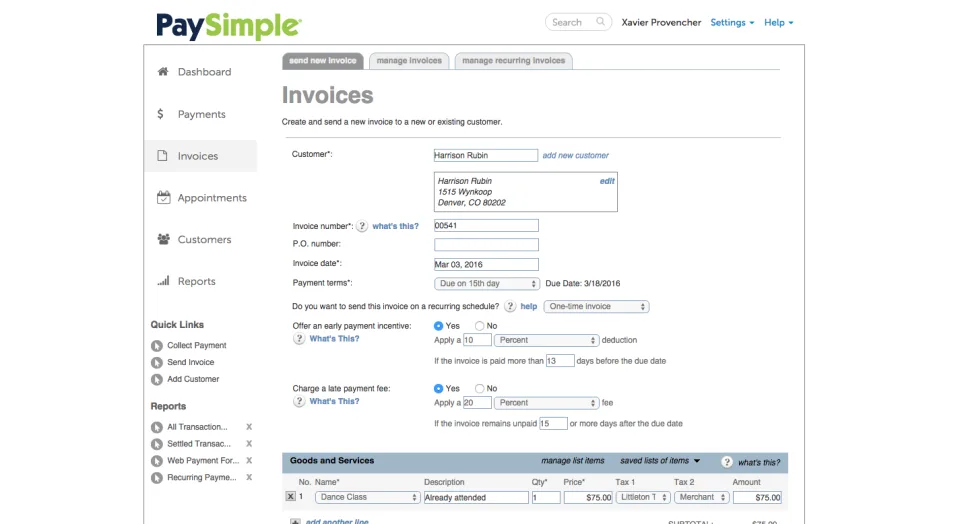Click the All Transaction report icon
Image resolution: width=960 pixels, height=524 pixels.
click(157, 427)
